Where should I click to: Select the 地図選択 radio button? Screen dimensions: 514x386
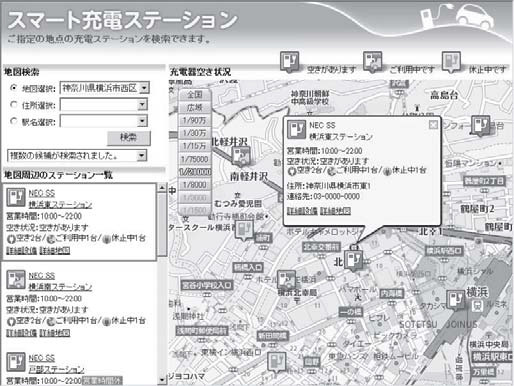coord(13,88)
